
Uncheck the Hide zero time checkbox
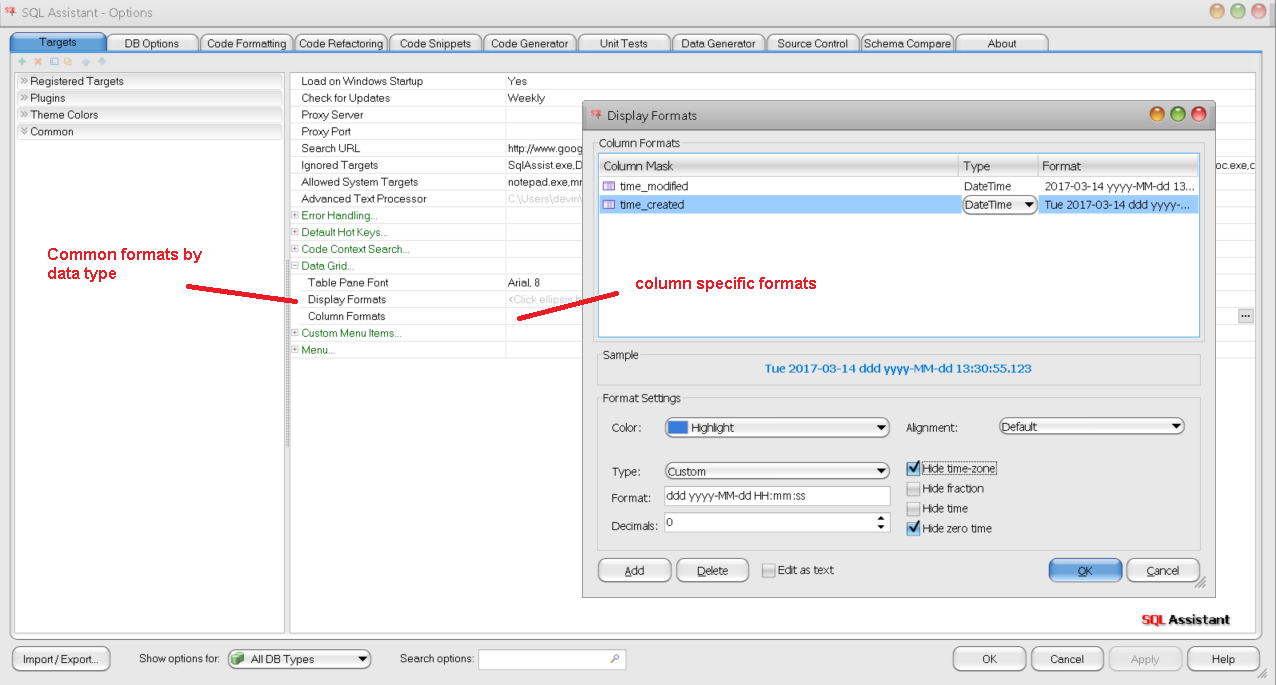tap(913, 528)
